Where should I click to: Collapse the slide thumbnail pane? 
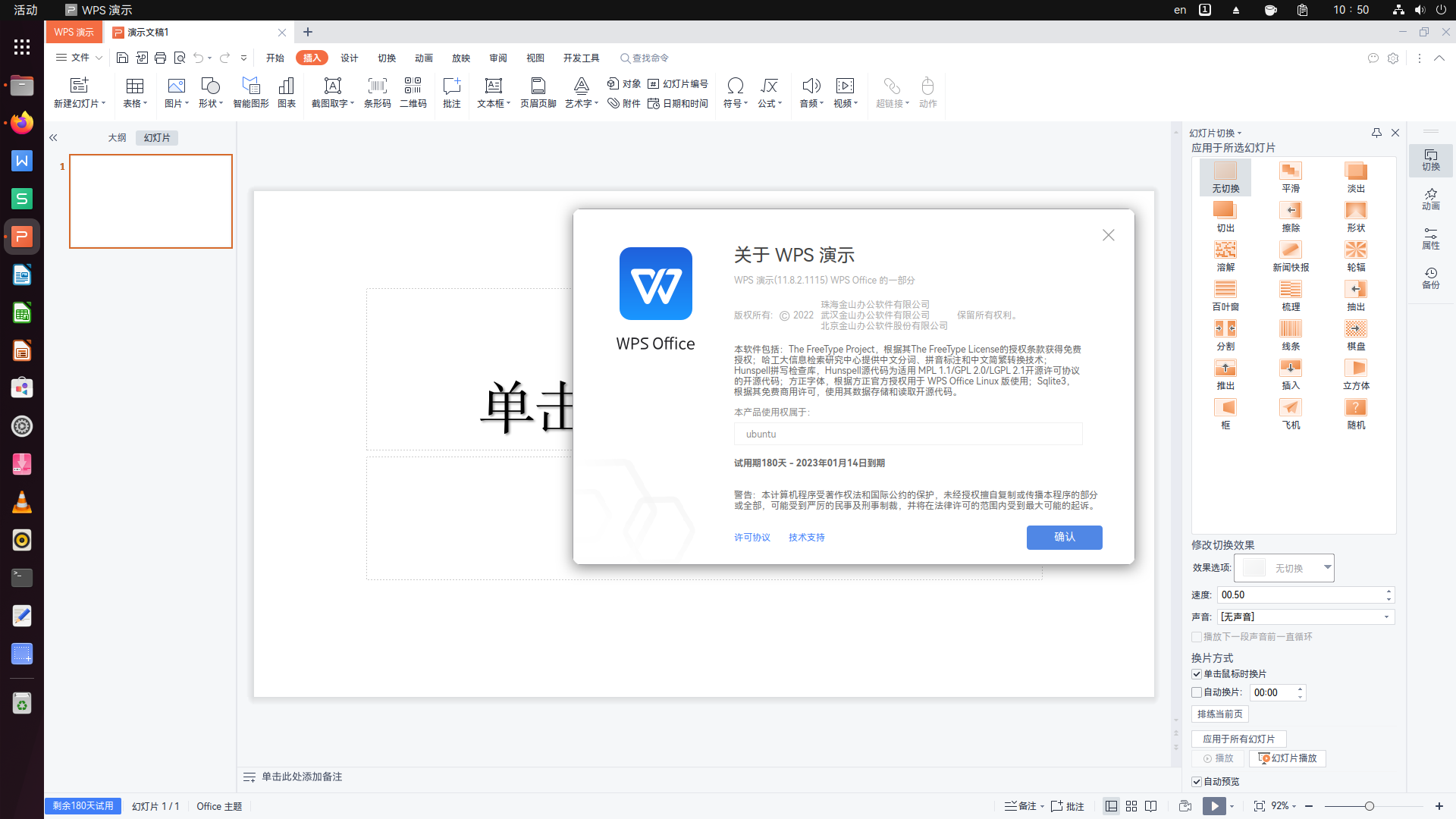pyautogui.click(x=53, y=138)
